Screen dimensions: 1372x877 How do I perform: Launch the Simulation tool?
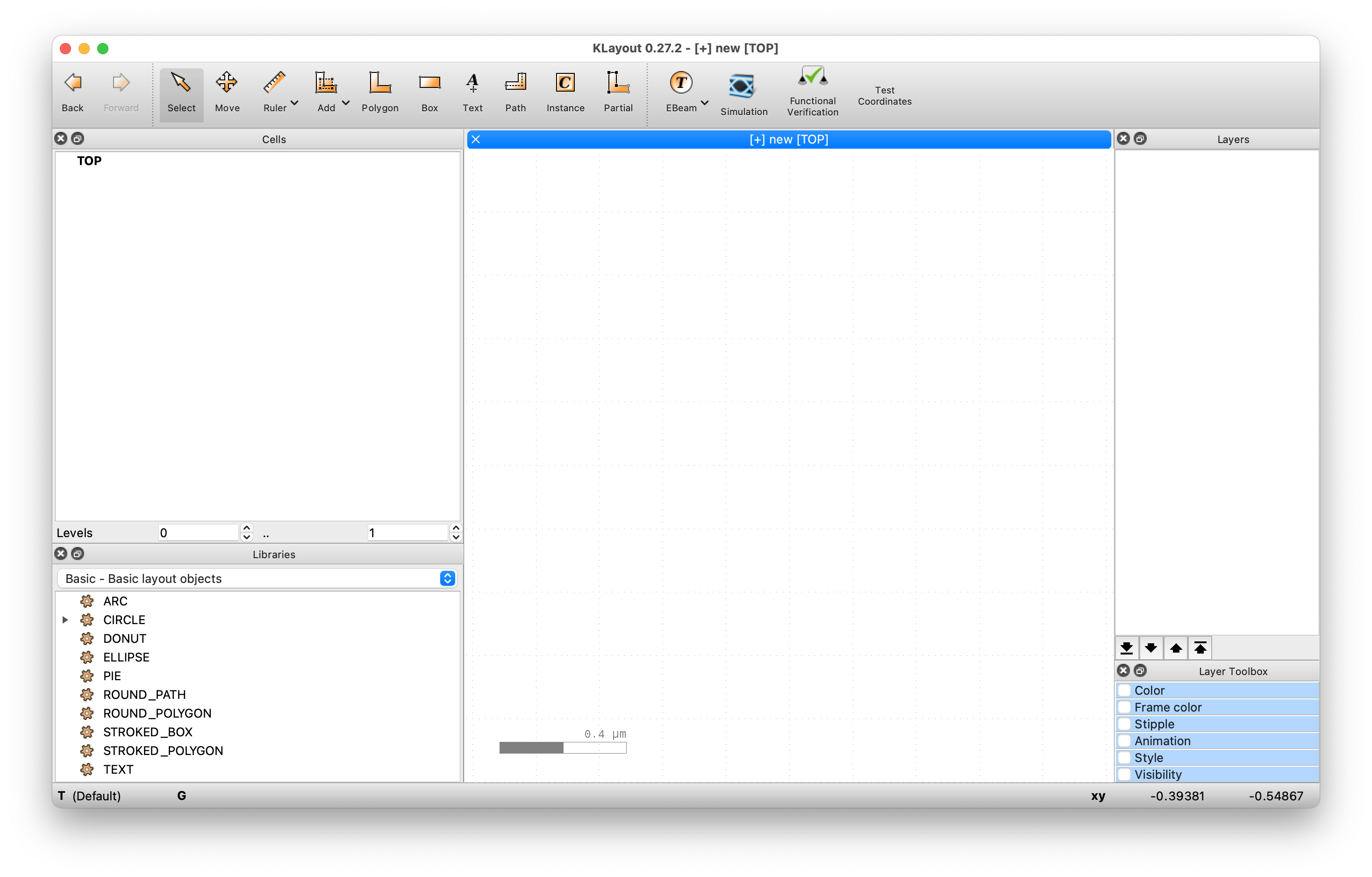click(743, 91)
